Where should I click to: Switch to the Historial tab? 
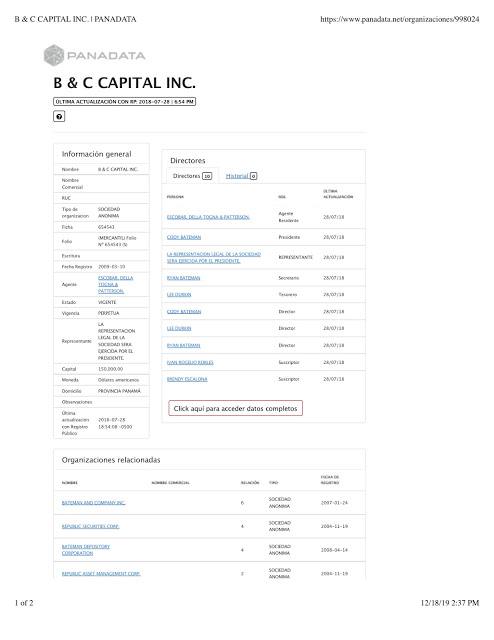pos(237,176)
